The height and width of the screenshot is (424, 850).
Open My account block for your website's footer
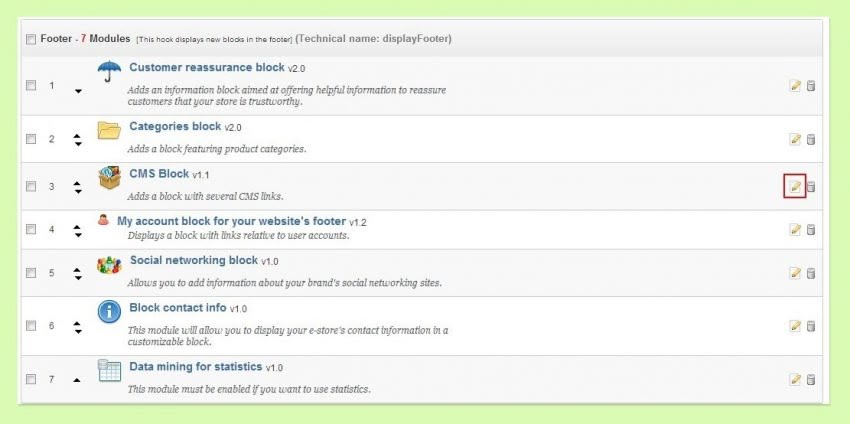(231, 221)
